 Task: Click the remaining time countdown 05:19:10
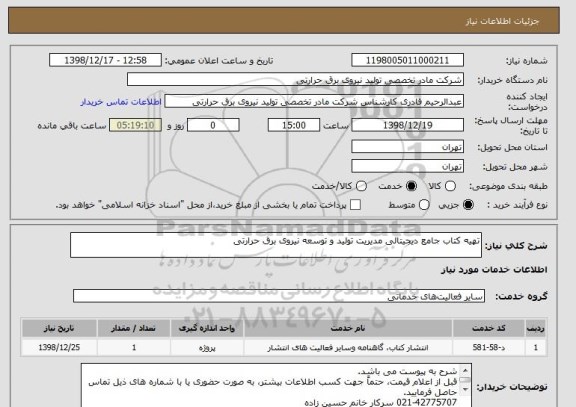pos(136,125)
